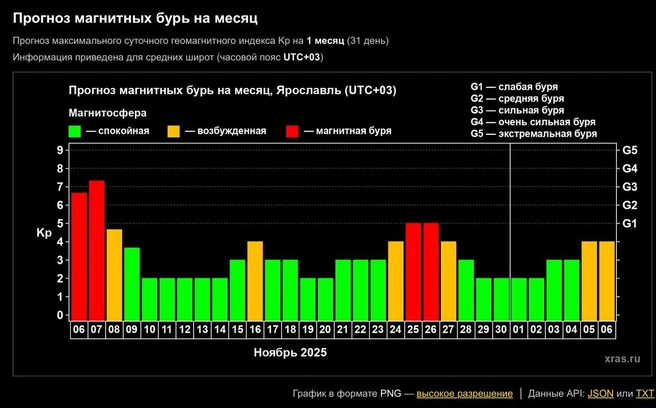Screen dimensions: 656x408
Task: Click the green спокойная legend swatch
Action: click(74, 131)
